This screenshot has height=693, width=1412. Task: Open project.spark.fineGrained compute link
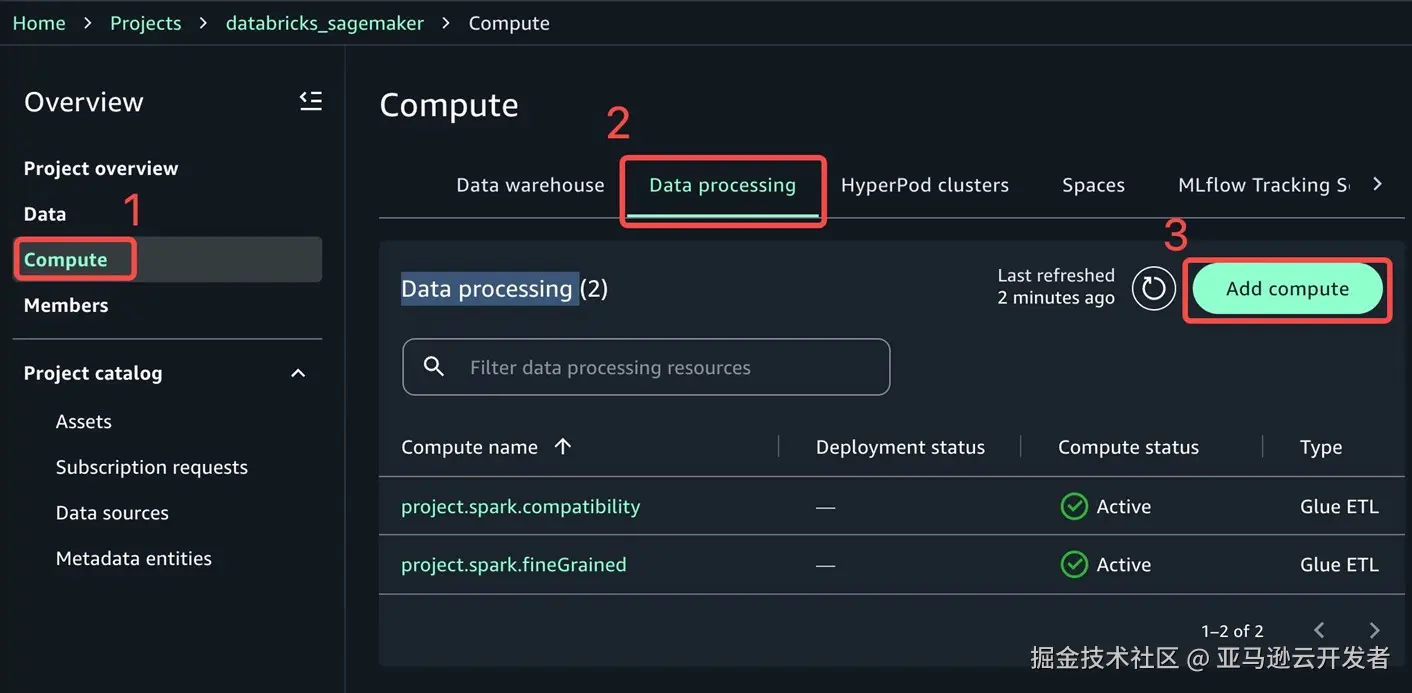pos(513,565)
